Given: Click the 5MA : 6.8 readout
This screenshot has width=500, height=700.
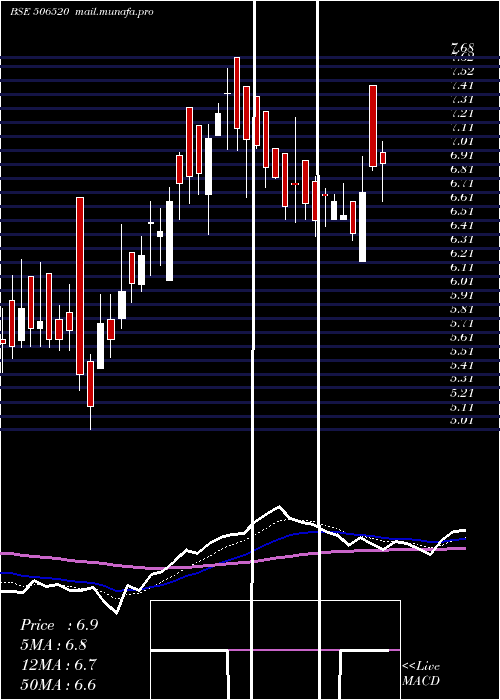Looking at the screenshot, I should click(54, 645).
